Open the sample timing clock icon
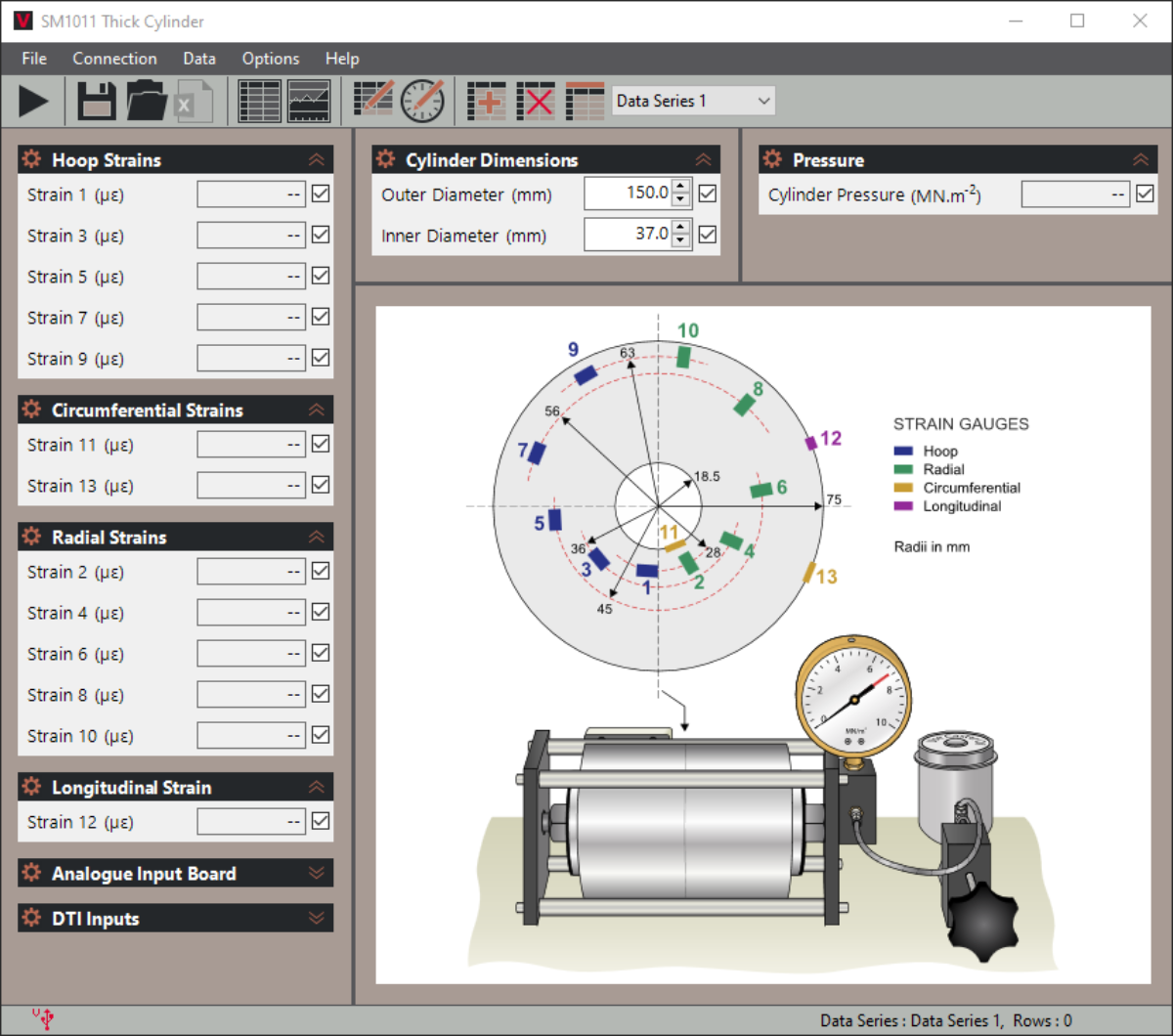The height and width of the screenshot is (1036, 1173). click(420, 101)
